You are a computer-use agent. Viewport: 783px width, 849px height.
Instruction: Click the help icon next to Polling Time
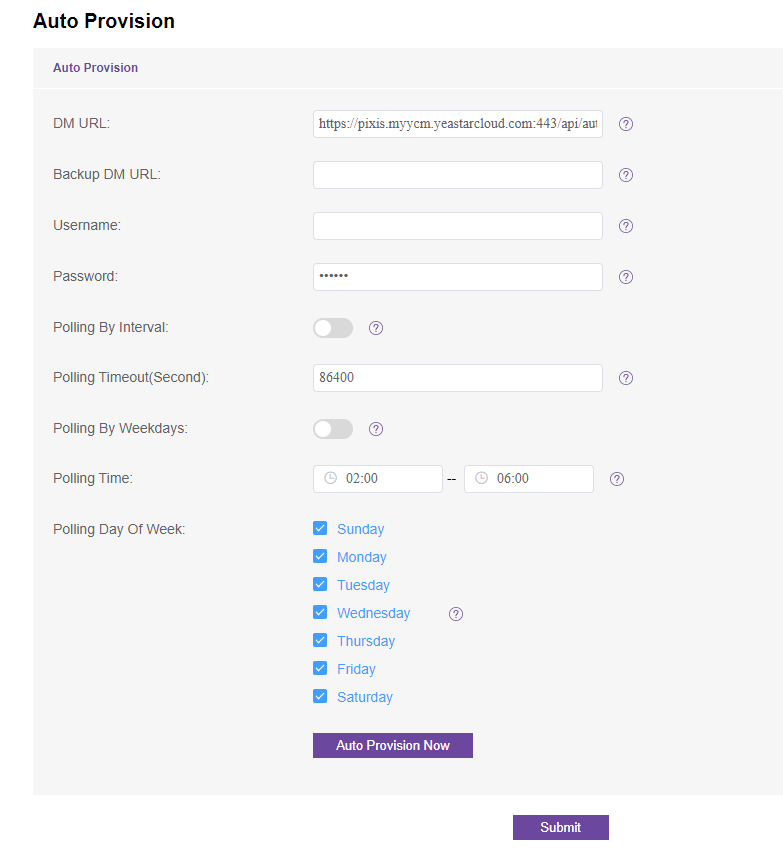[617, 479]
